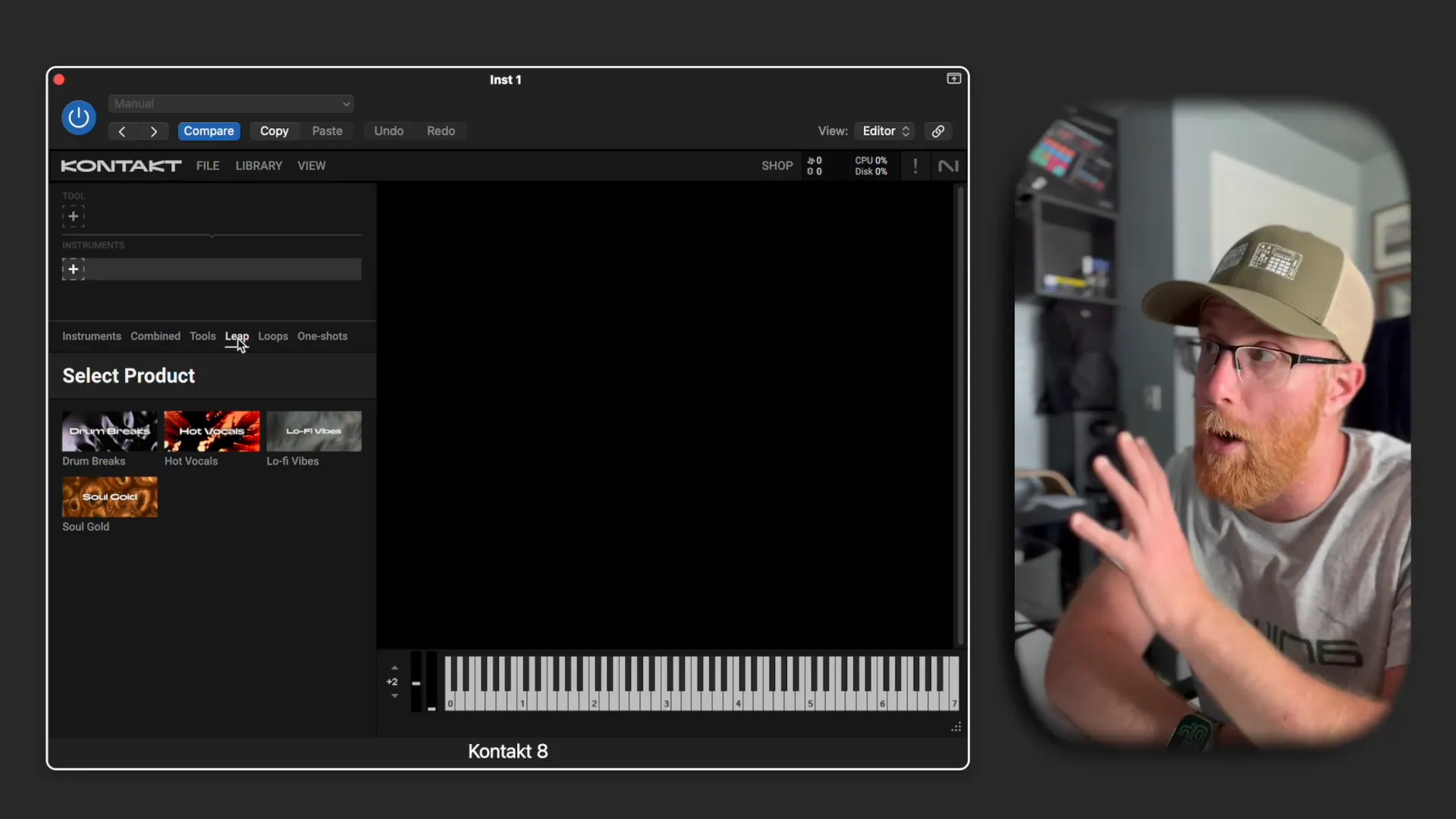Switch to the Leap tab
Viewport: 1456px width, 819px height.
237,337
